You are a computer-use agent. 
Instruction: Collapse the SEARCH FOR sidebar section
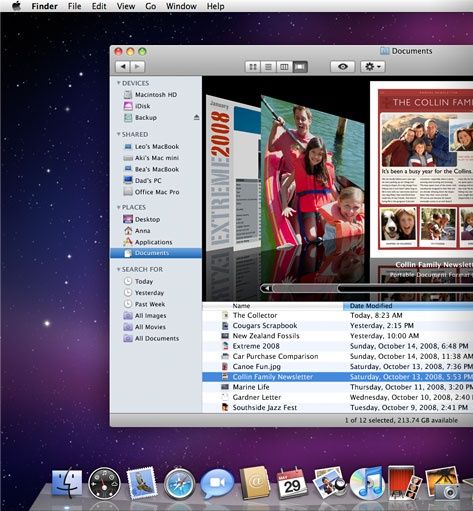pyautogui.click(x=118, y=269)
